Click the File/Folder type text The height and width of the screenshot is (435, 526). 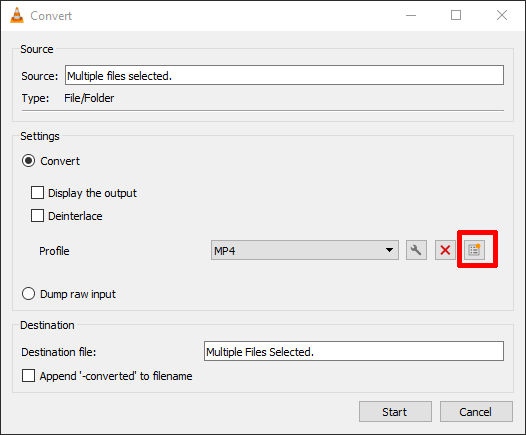coord(89,98)
